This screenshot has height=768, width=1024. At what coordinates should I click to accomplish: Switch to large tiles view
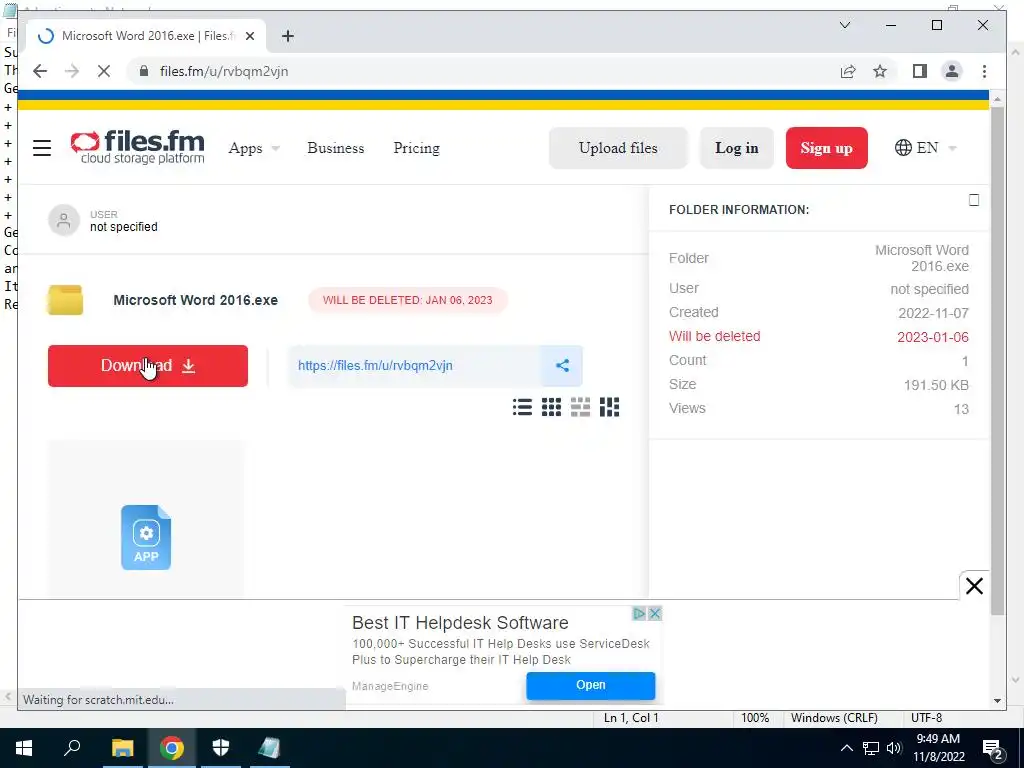coord(580,407)
